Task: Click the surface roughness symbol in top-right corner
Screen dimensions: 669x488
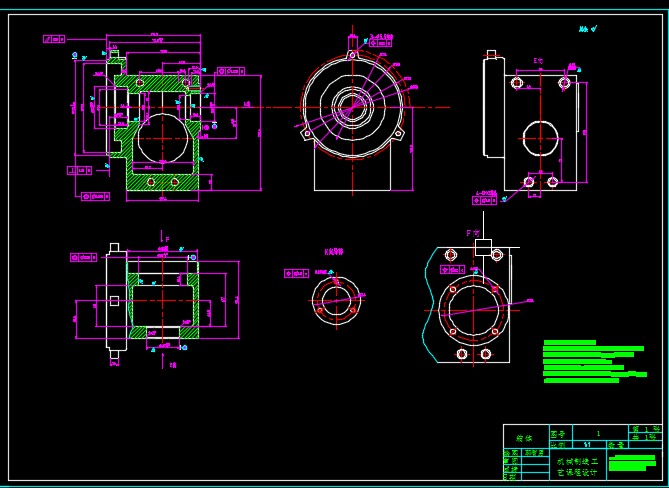Action: click(x=589, y=29)
